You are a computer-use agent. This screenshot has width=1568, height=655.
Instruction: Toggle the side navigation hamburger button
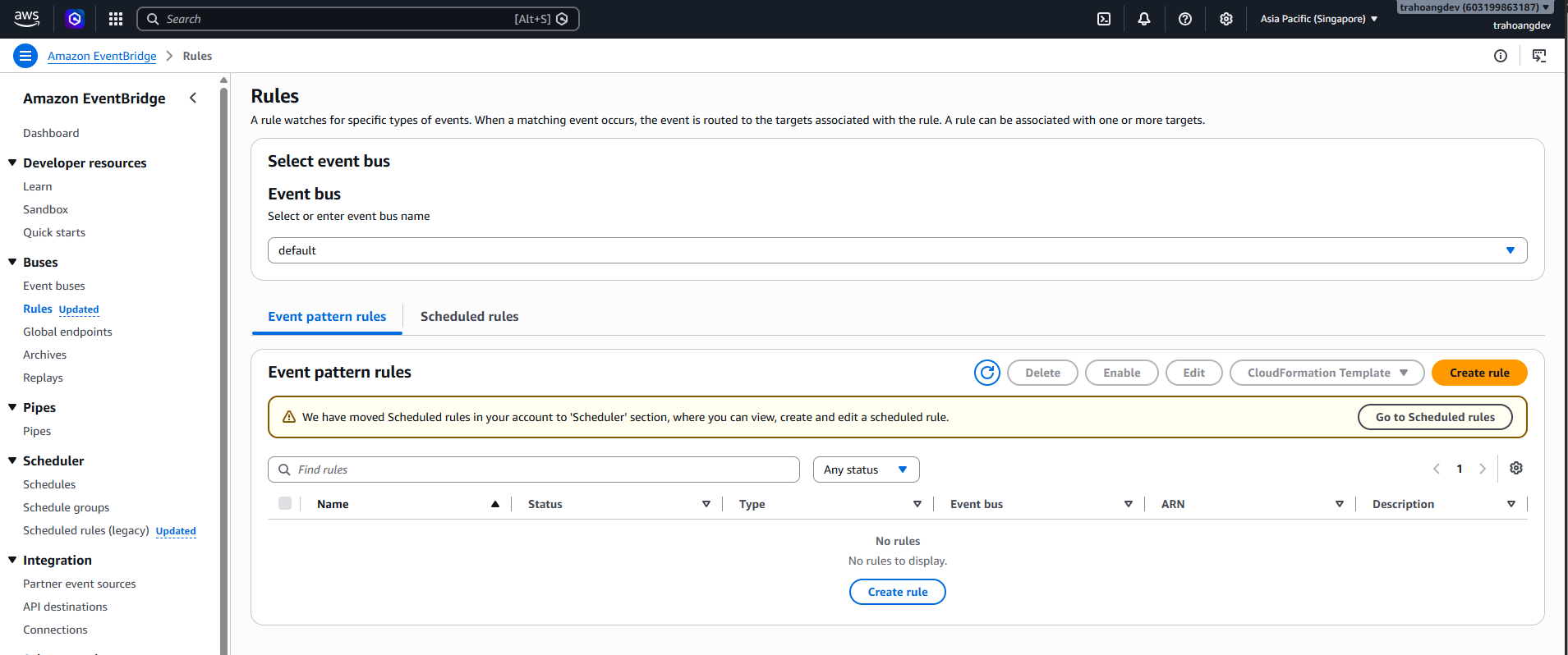[x=25, y=56]
